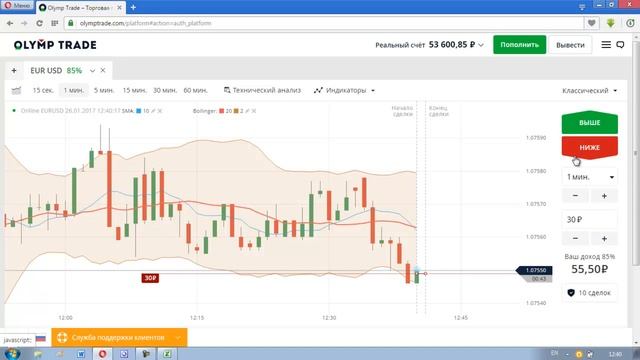Reload the page
The image size is (640, 360).
tap(39, 23)
